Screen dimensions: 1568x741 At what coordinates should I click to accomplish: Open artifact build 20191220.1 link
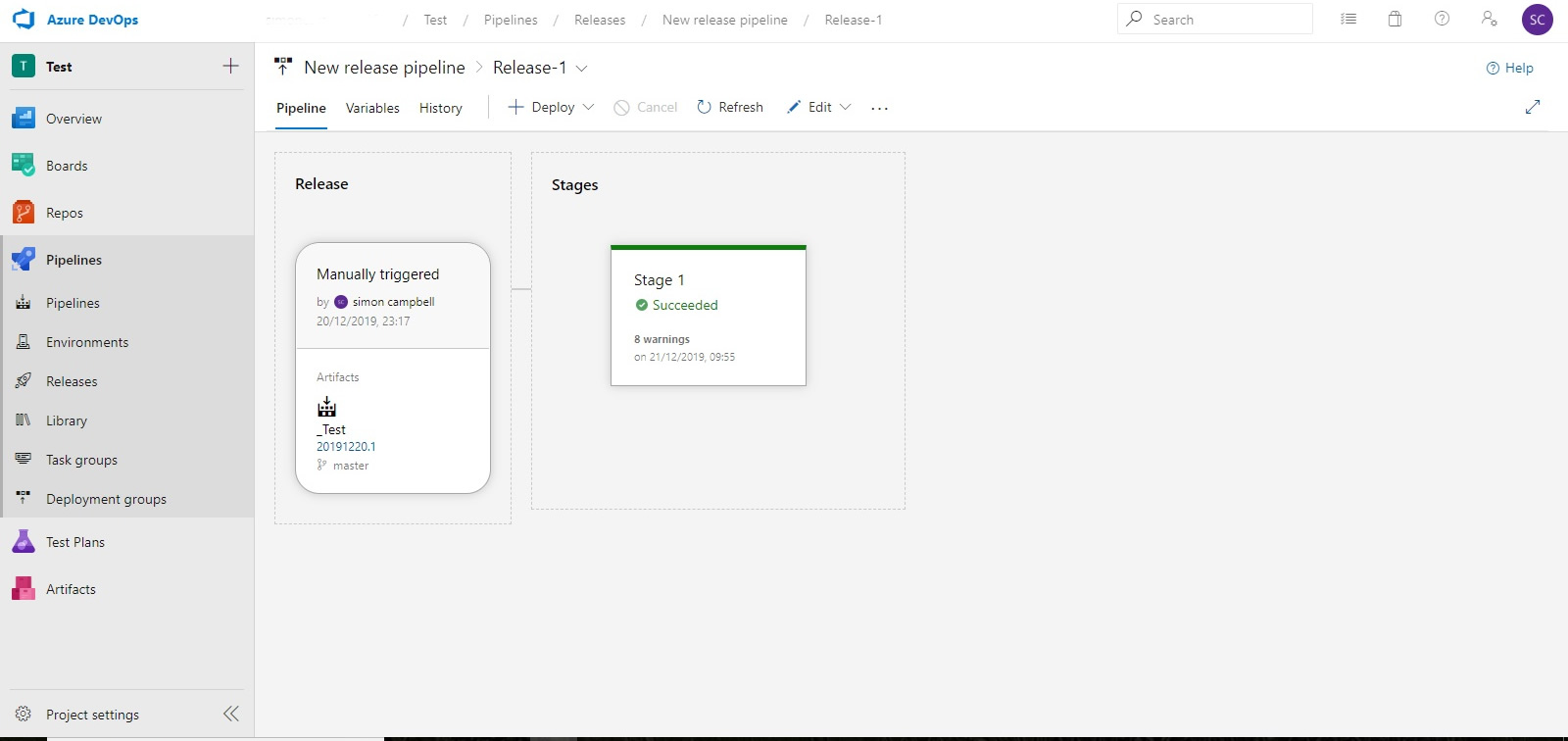tap(346, 446)
